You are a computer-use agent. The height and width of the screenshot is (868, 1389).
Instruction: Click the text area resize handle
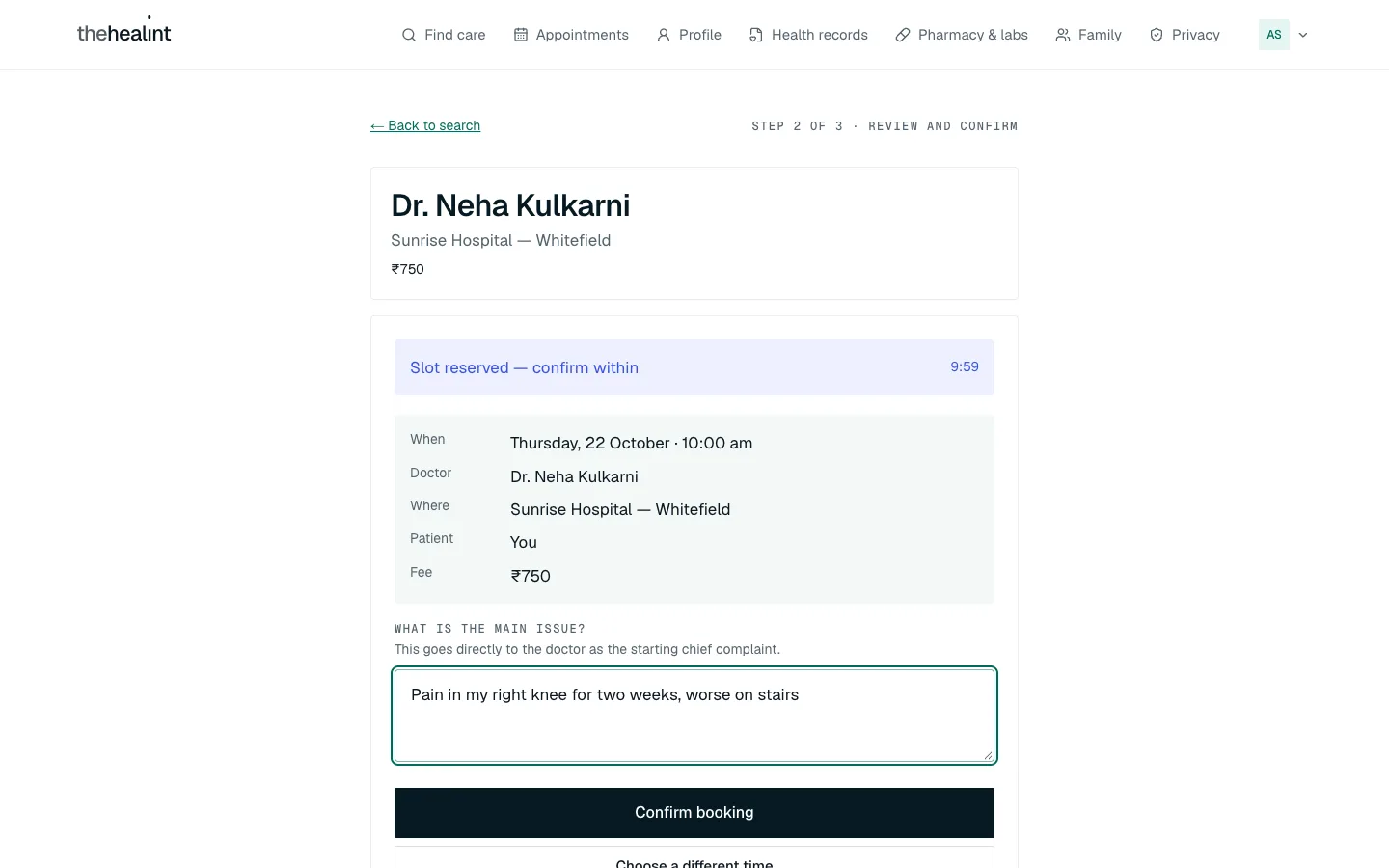988,755
